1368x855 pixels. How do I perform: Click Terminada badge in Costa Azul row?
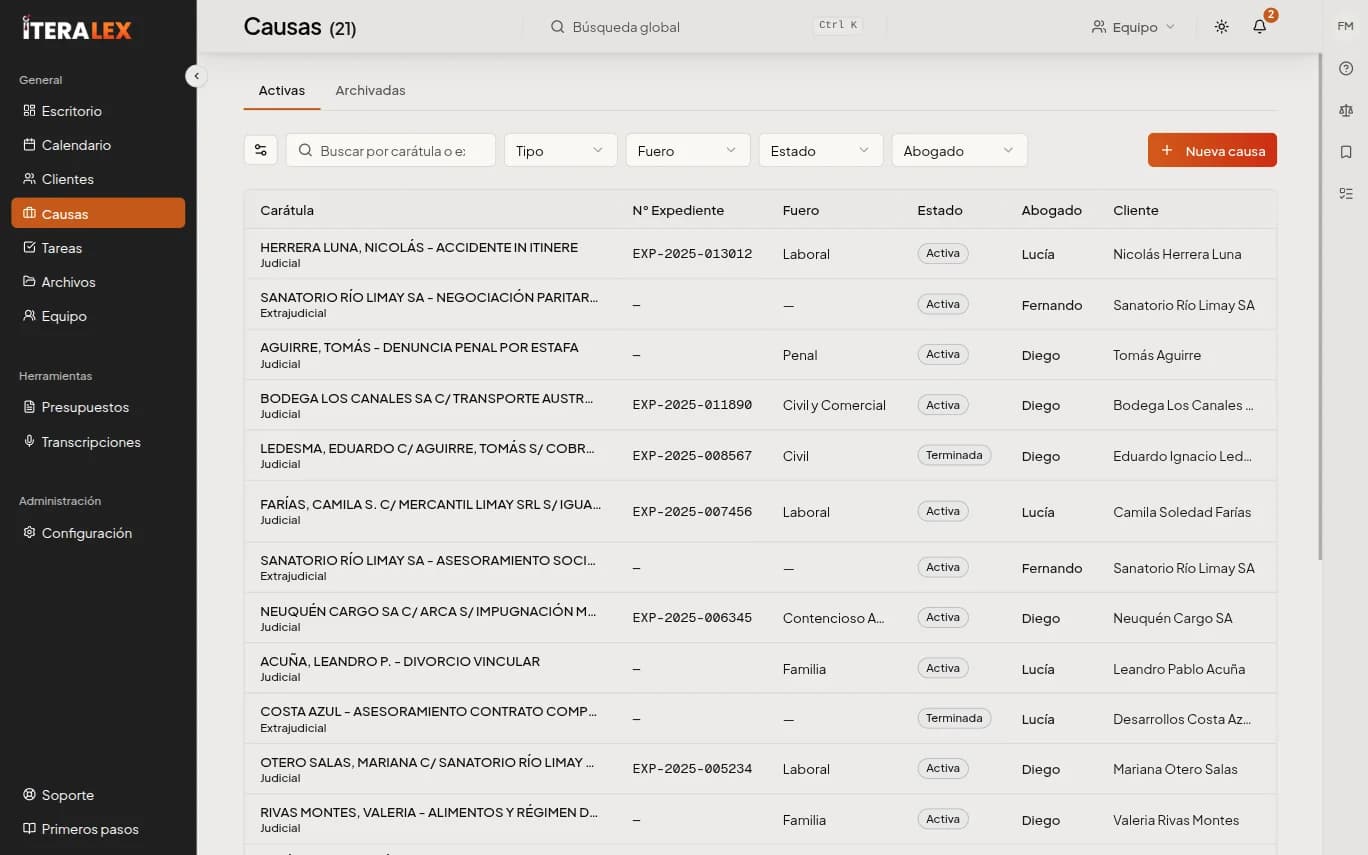click(x=954, y=718)
